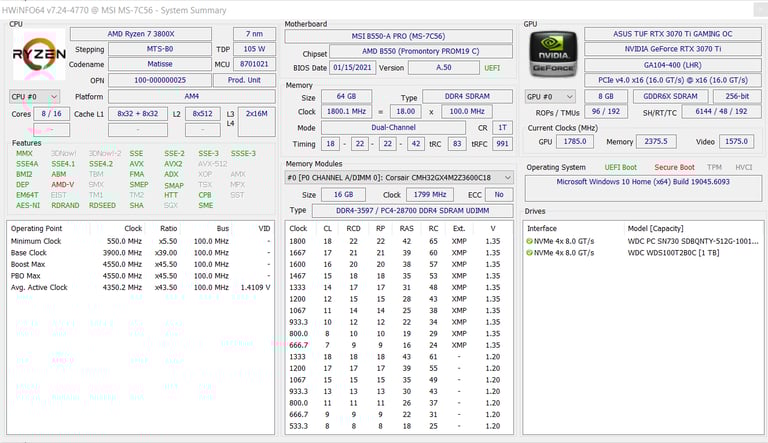Click the Stepping value MTS-B0

tap(160, 49)
